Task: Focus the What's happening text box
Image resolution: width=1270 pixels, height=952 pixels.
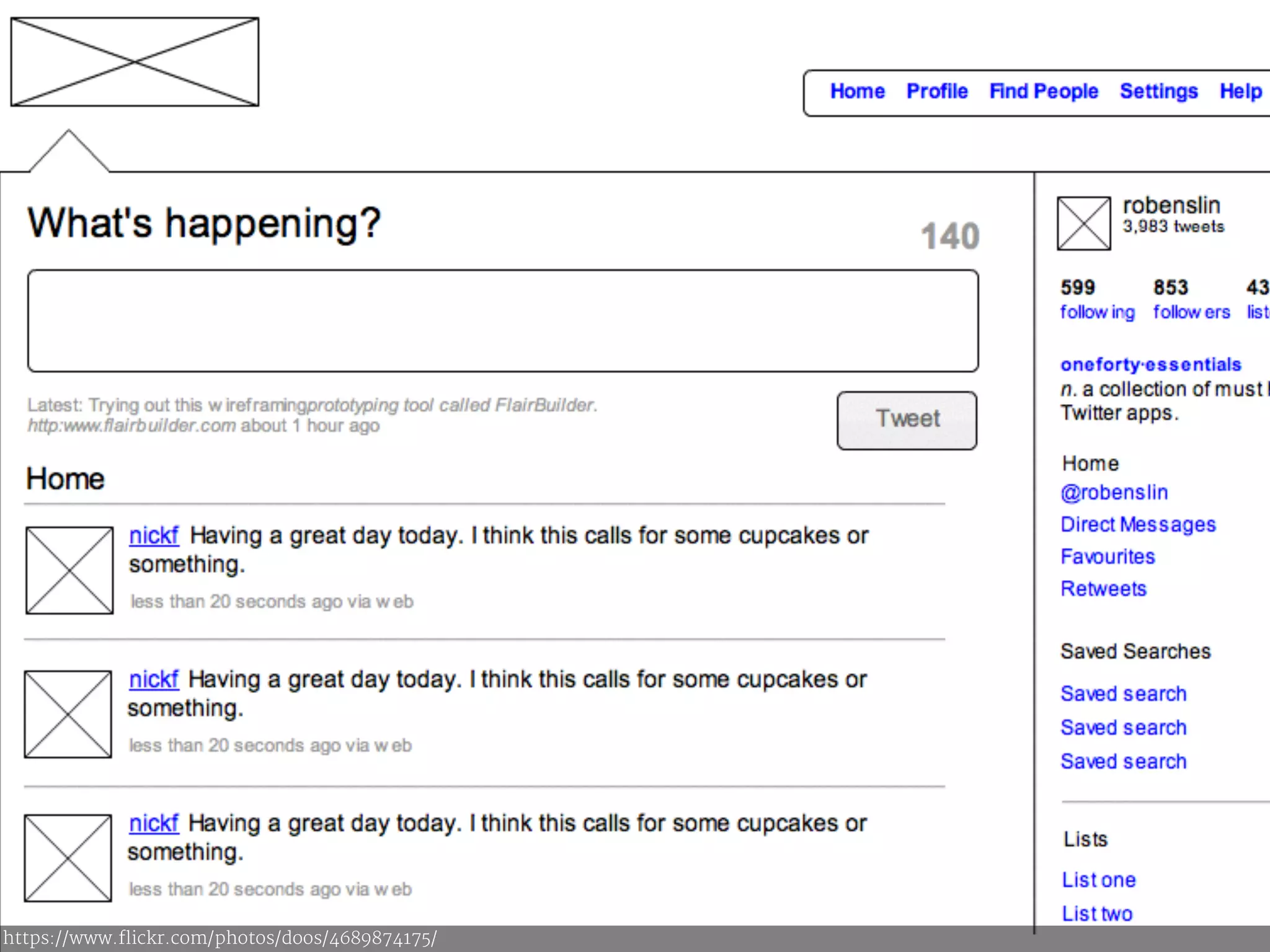Action: tap(502, 320)
